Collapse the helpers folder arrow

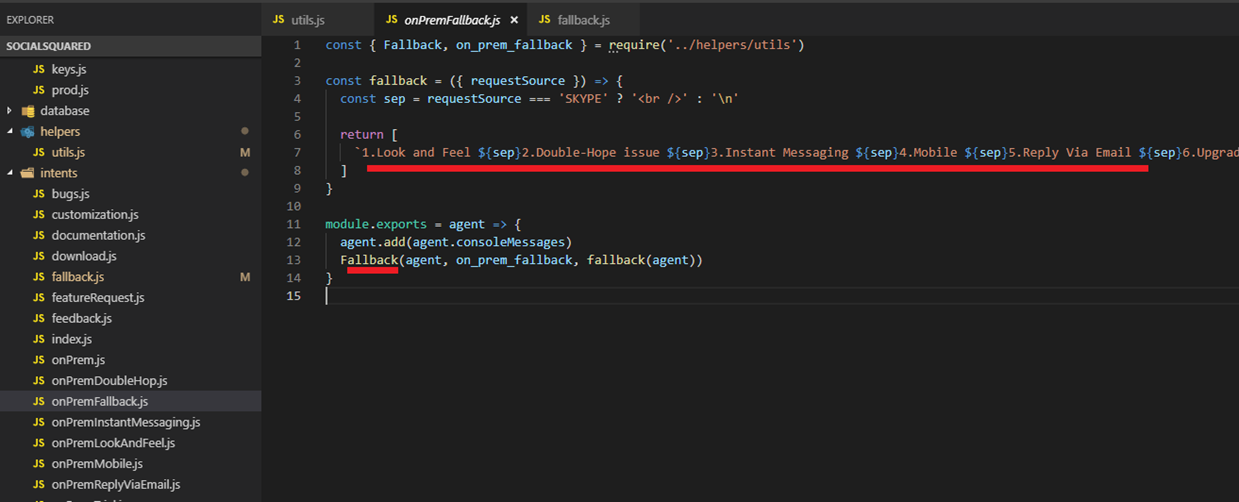pos(10,132)
